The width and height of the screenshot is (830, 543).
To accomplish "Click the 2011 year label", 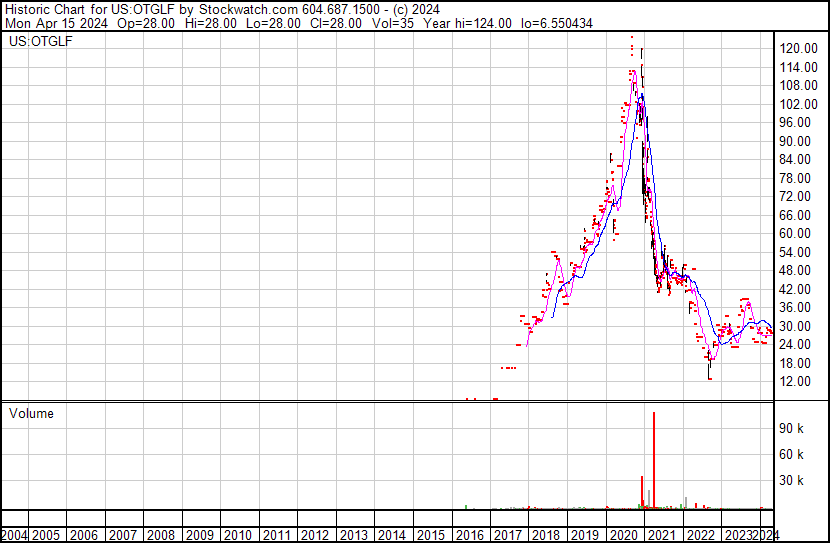I will 277,535.
